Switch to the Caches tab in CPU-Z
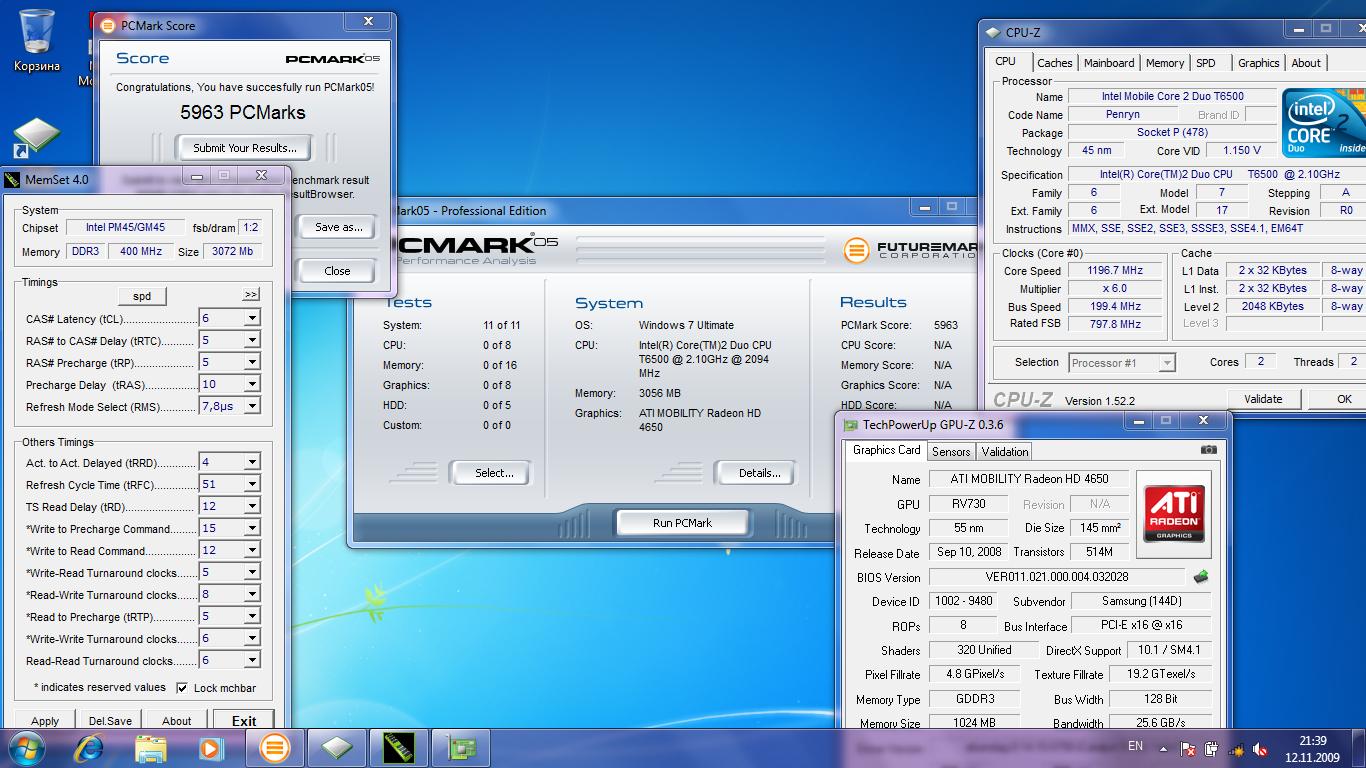This screenshot has width=1366, height=768. point(1054,63)
